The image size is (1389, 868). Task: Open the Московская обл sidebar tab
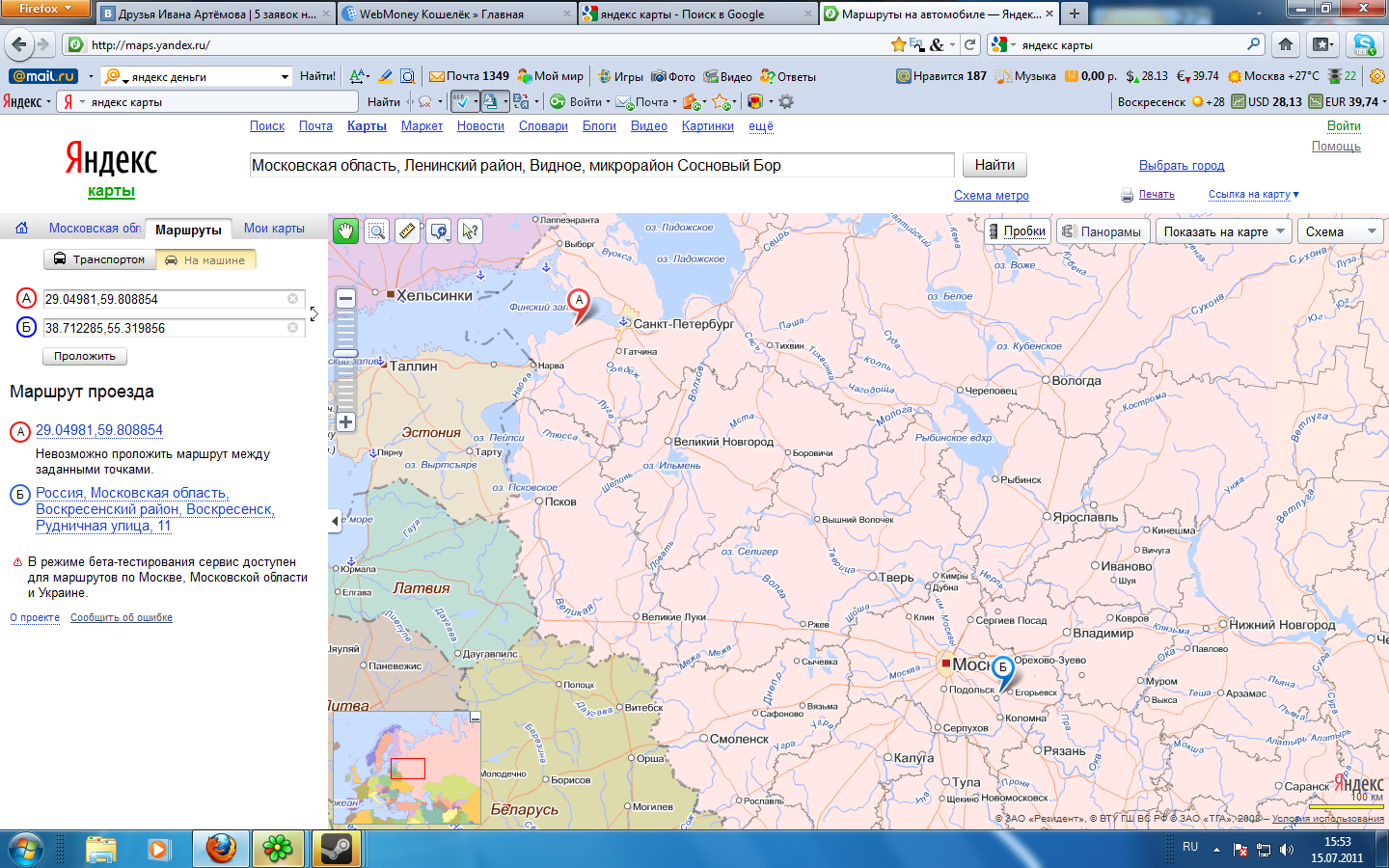point(95,229)
